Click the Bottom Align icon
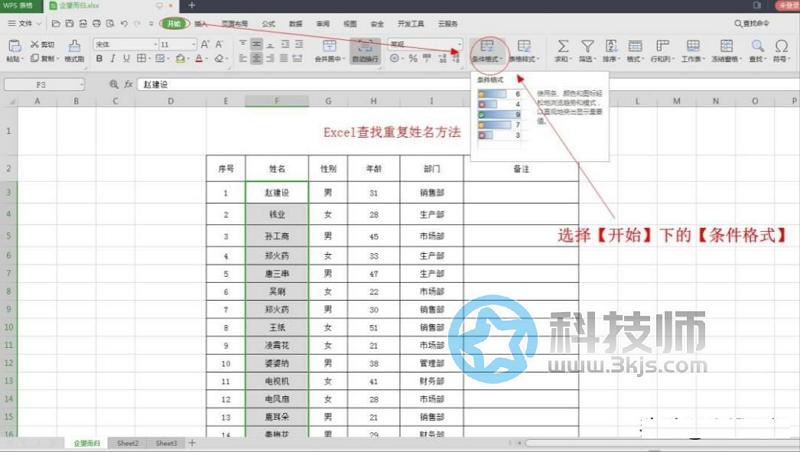The height and width of the screenshot is (452, 800). (x=270, y=44)
